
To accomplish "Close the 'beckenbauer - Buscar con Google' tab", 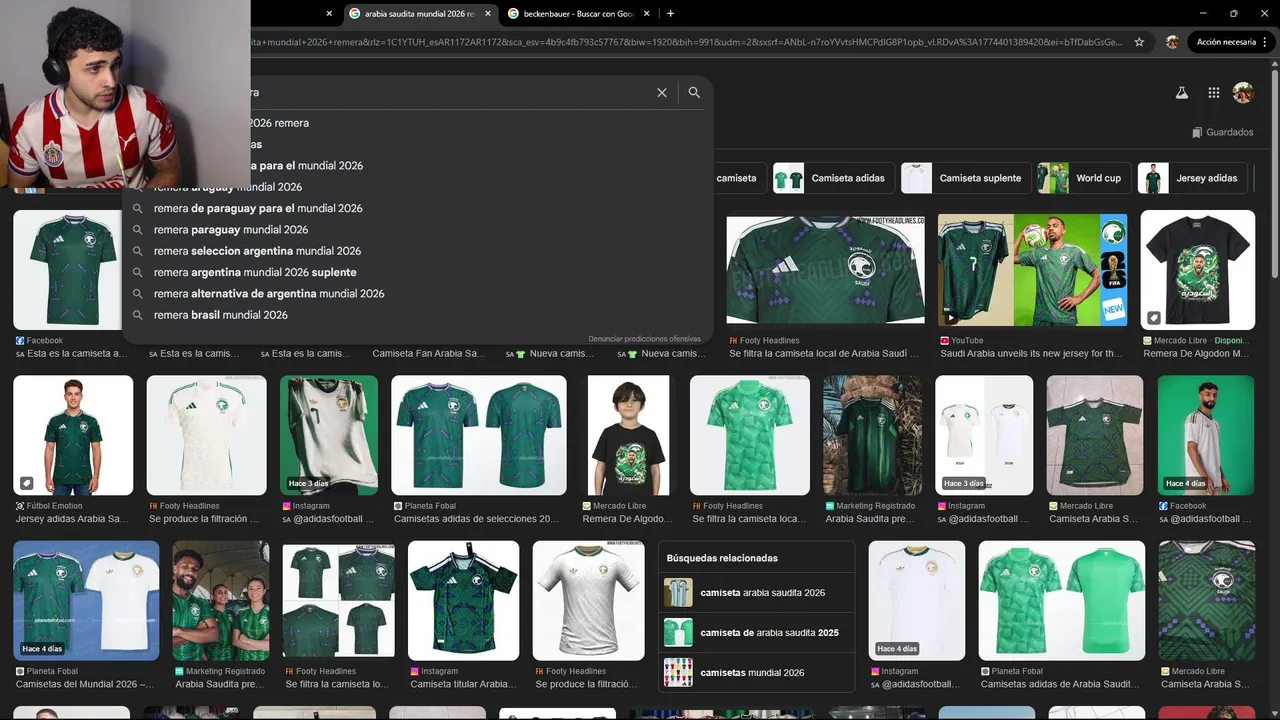I will (x=647, y=14).
